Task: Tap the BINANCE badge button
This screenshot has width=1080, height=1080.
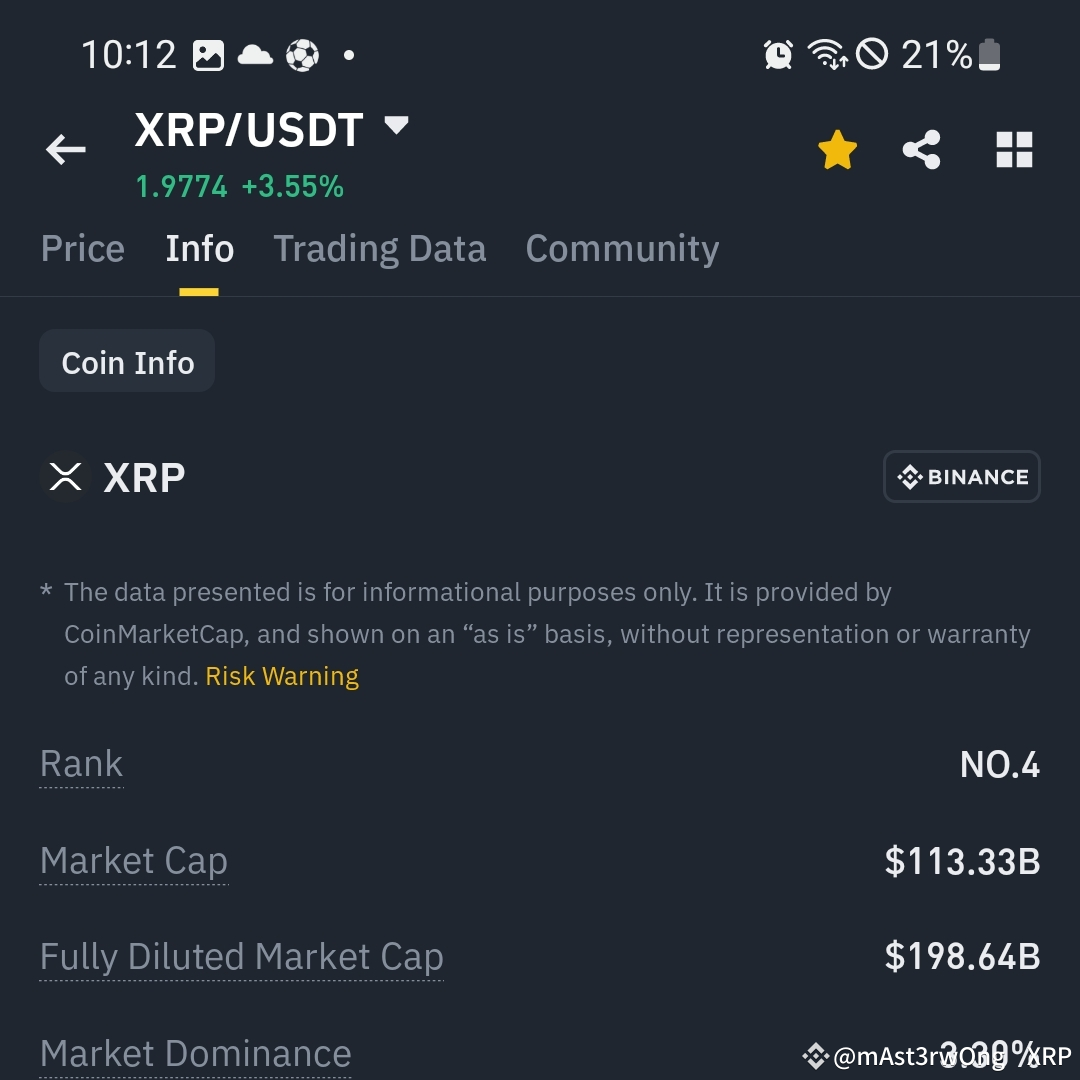Action: (961, 477)
